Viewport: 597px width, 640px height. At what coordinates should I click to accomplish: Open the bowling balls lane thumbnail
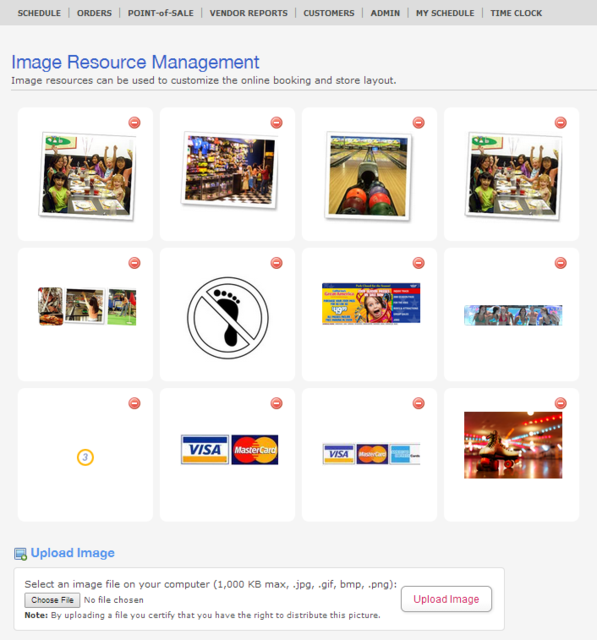point(368,176)
